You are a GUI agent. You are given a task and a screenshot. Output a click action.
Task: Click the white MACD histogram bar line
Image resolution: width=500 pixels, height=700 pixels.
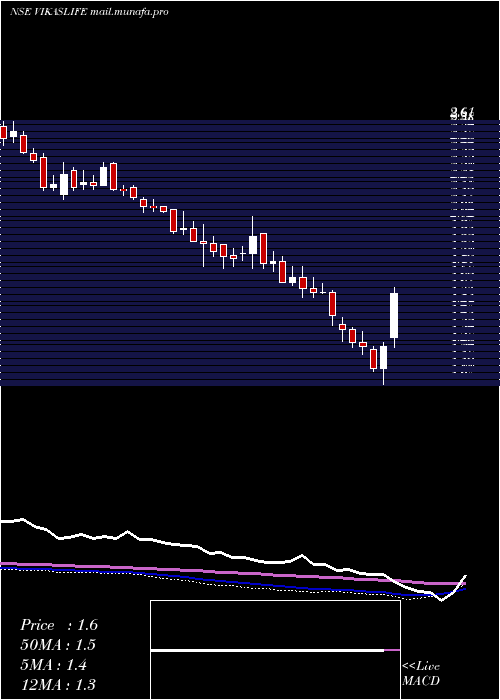(267, 651)
